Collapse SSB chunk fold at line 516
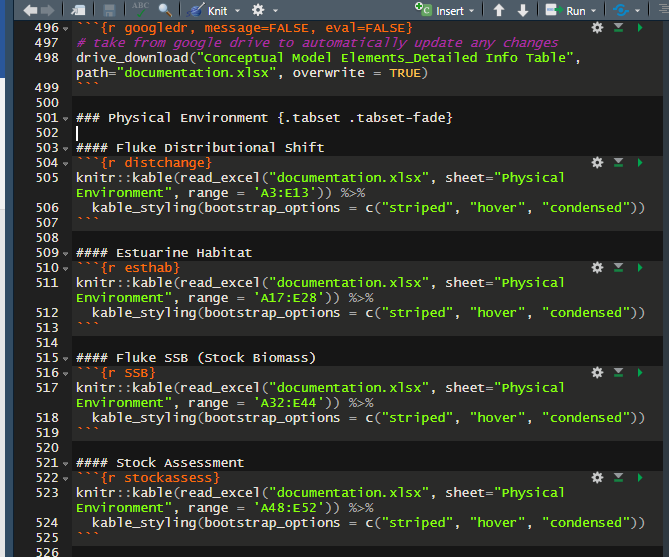 (x=65, y=374)
